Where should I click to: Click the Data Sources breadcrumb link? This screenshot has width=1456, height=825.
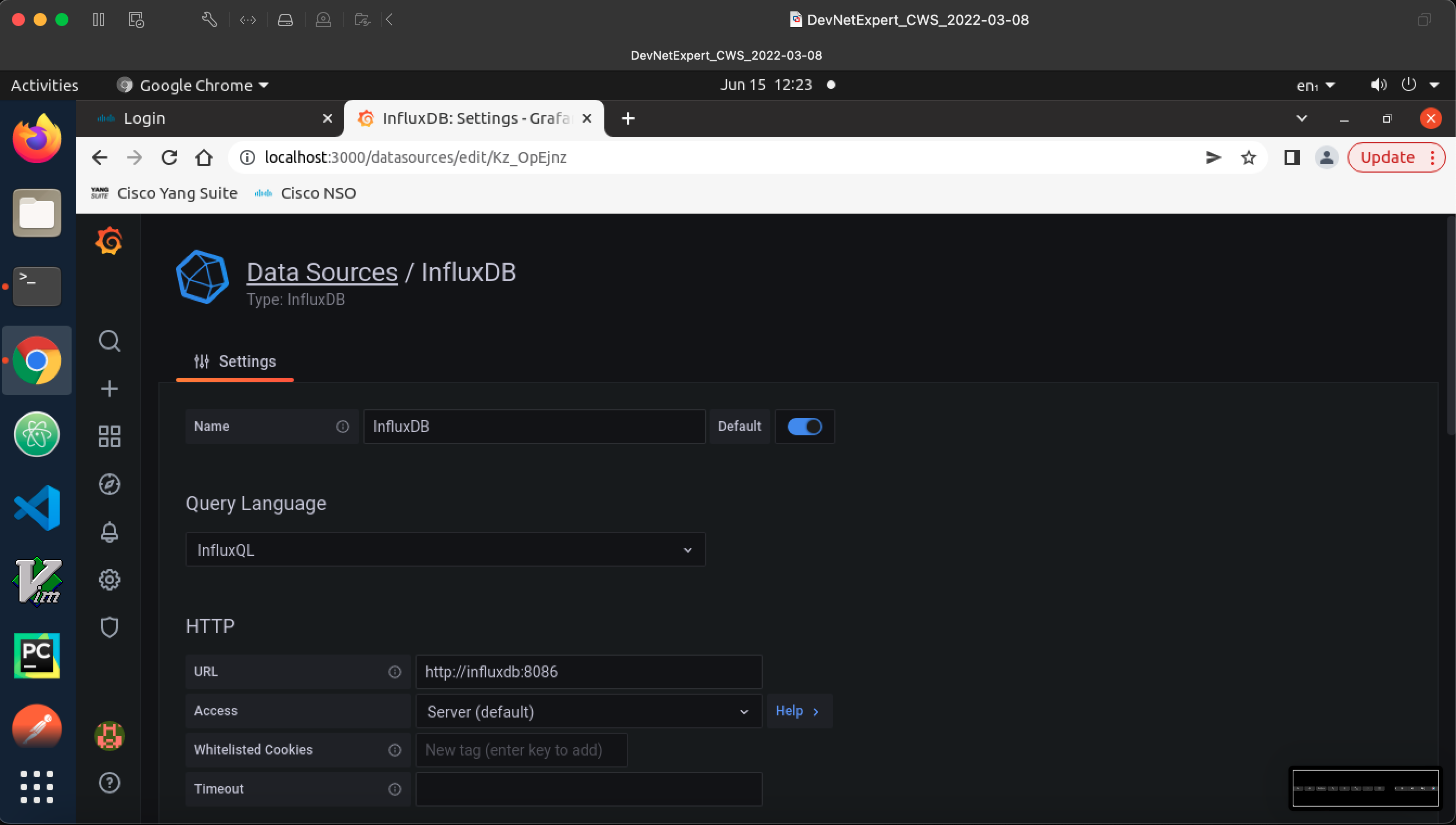[322, 271]
